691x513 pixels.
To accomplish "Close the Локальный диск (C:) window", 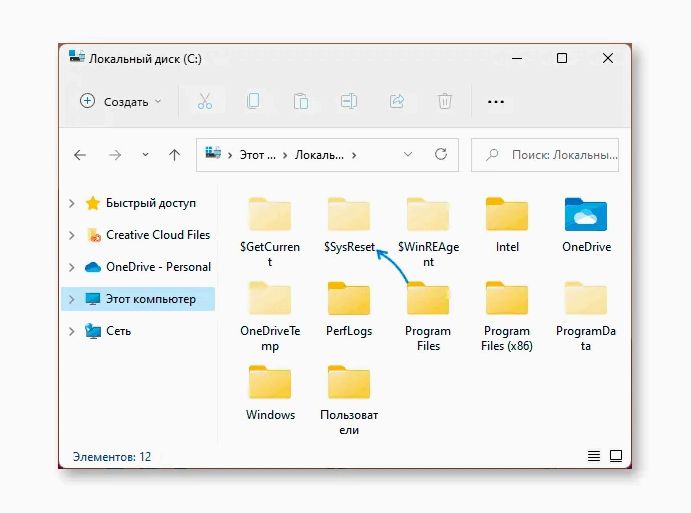I will (608, 58).
